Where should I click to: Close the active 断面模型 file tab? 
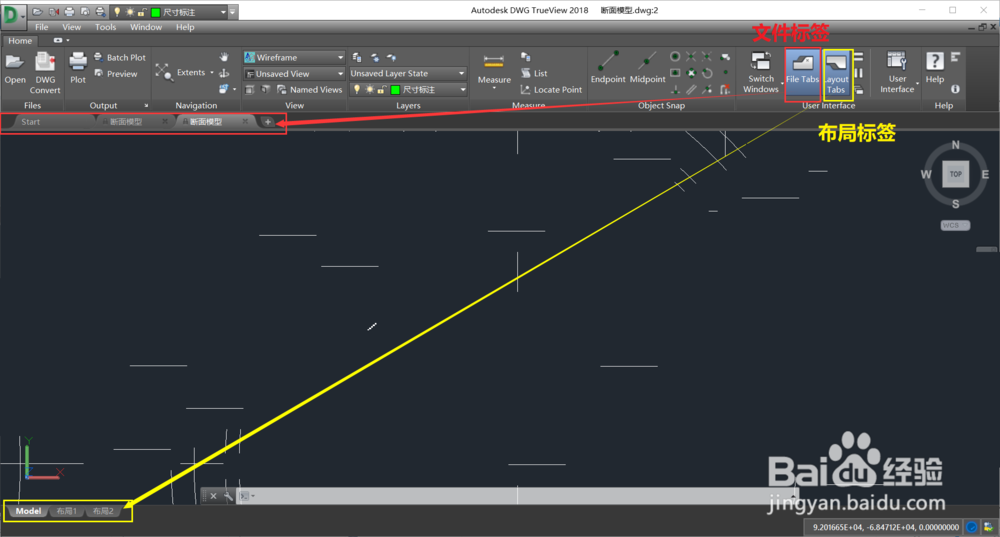tap(245, 121)
